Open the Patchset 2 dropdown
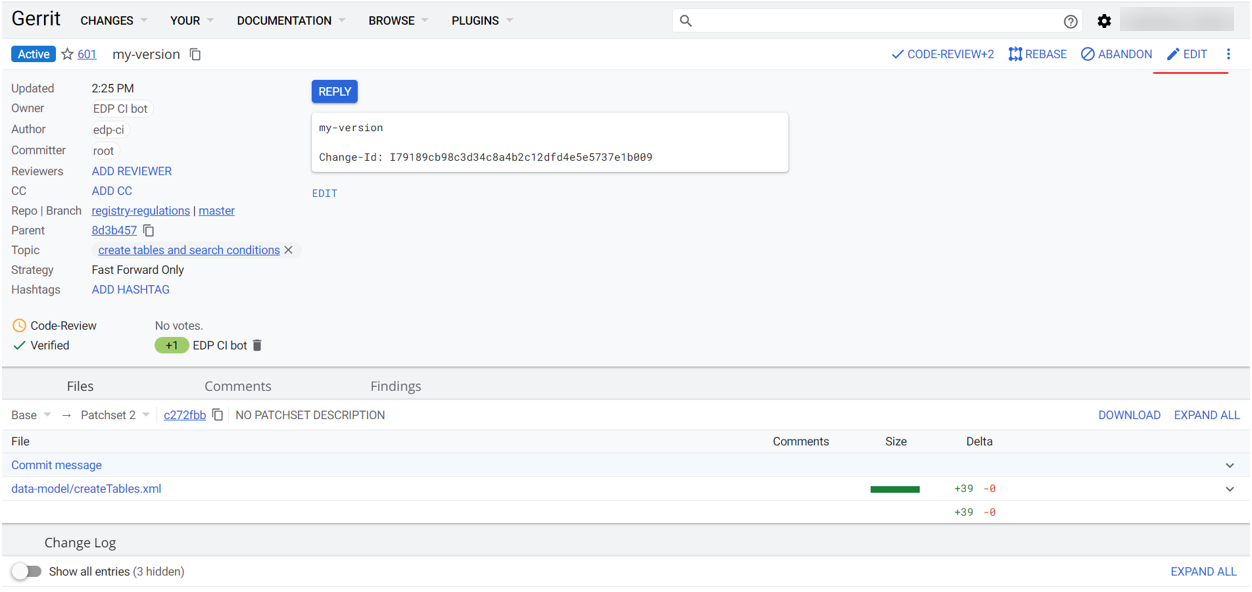This screenshot has height=592, width=1252. [115, 415]
